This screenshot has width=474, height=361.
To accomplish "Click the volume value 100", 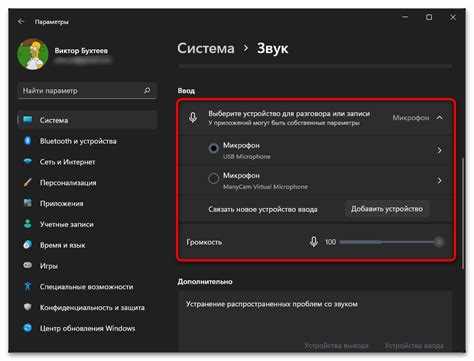I will tap(330, 242).
